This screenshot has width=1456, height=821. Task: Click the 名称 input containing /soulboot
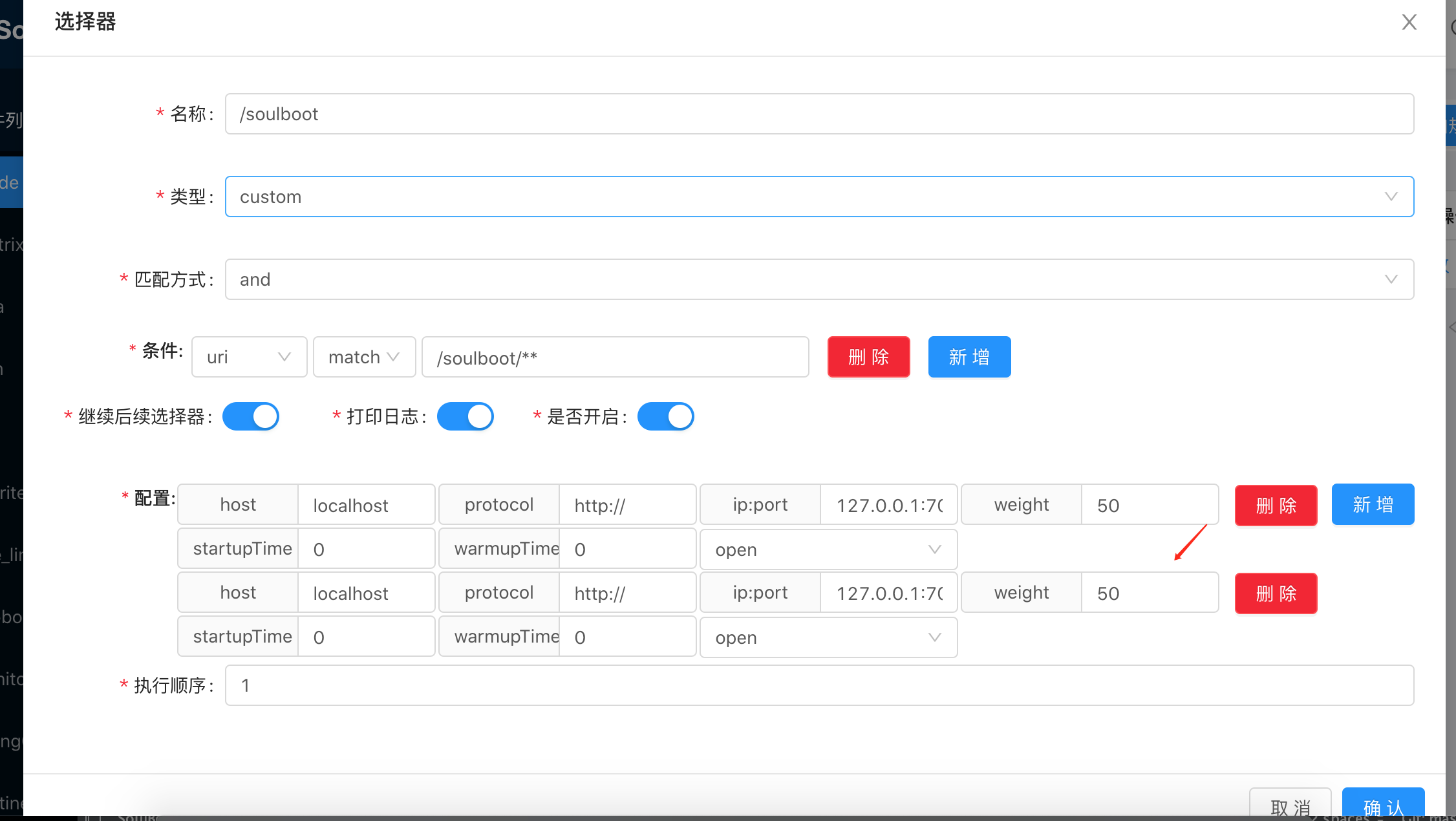point(819,114)
